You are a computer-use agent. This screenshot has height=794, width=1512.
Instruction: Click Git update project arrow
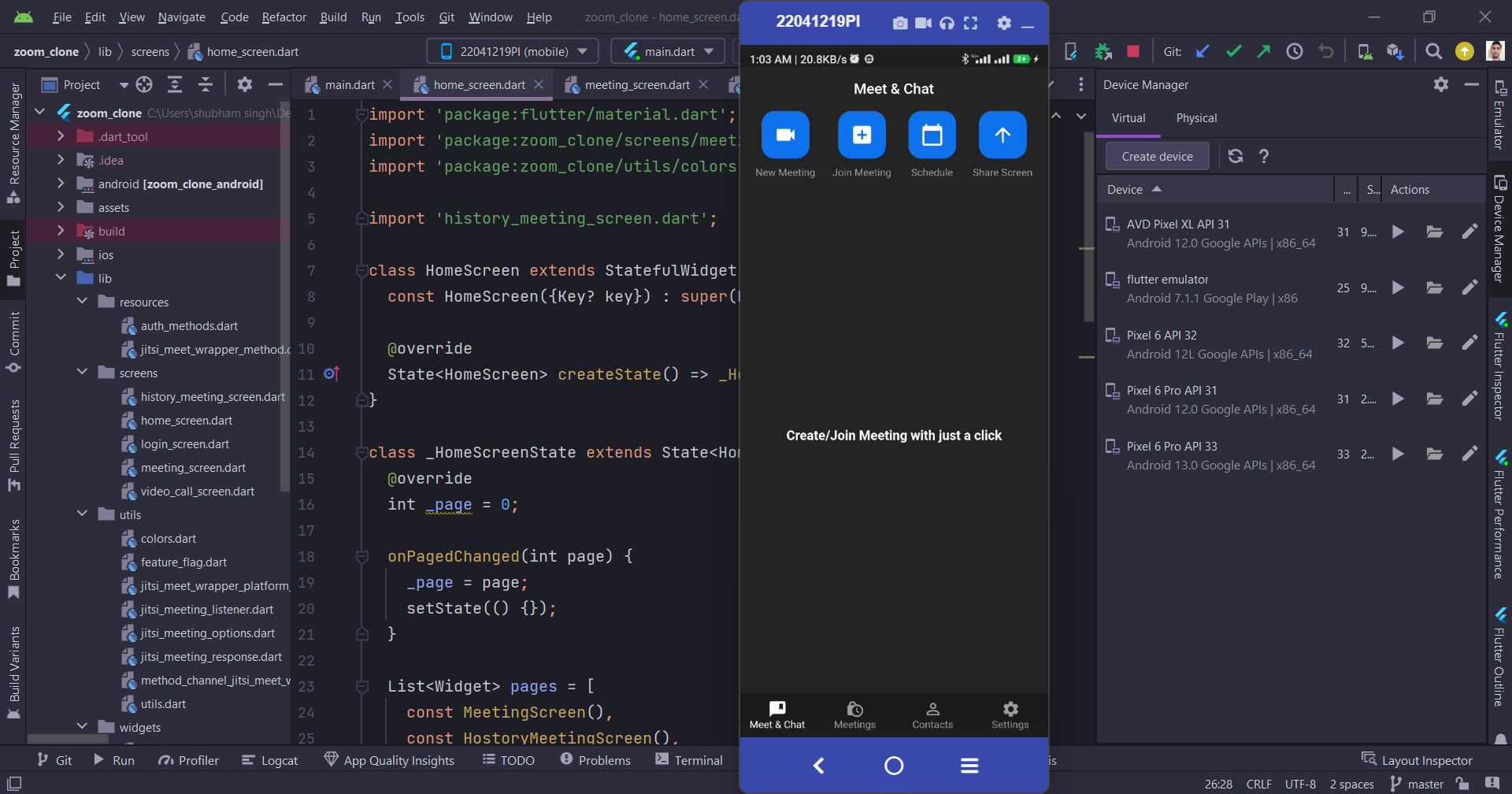tap(1203, 51)
